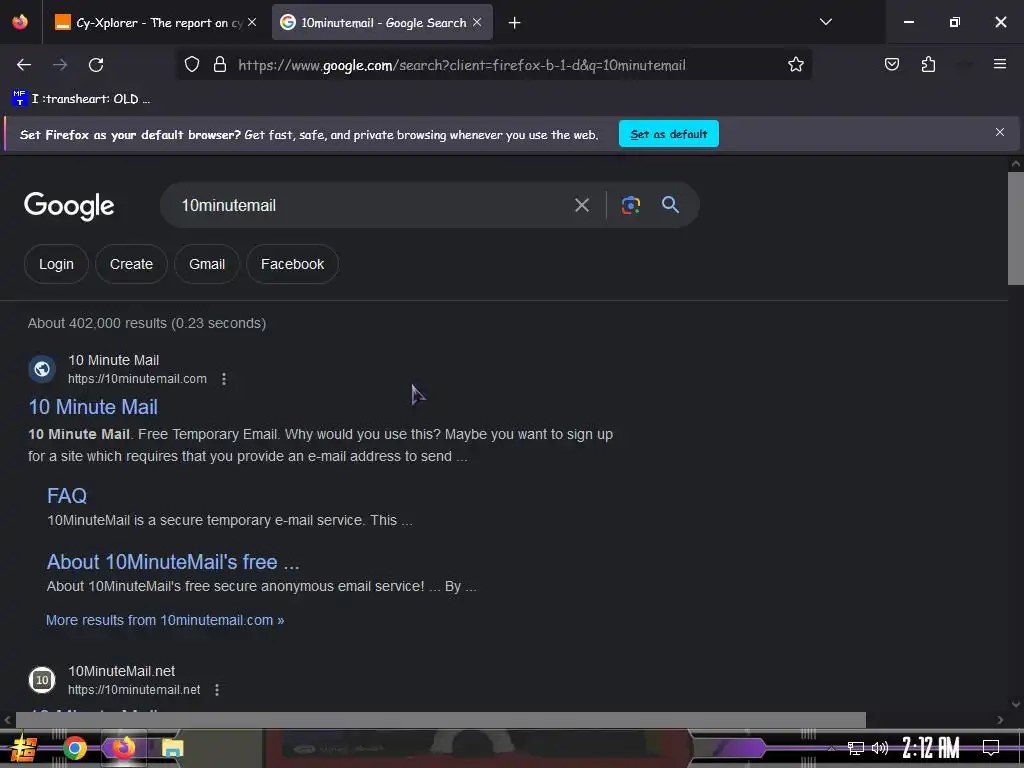Launch Google Chrome from the taskbar
The height and width of the screenshot is (768, 1024).
(x=74, y=748)
